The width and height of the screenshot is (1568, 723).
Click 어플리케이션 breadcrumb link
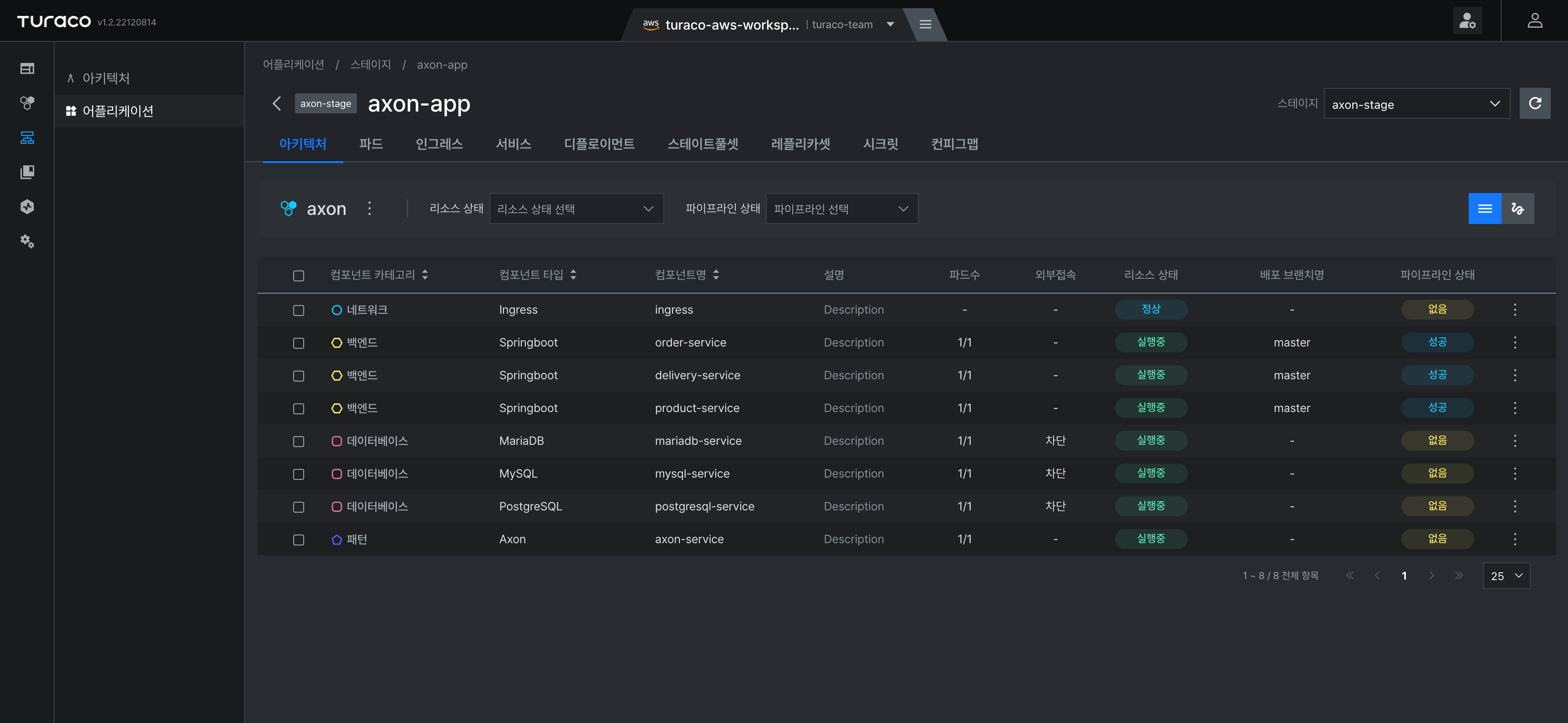293,65
